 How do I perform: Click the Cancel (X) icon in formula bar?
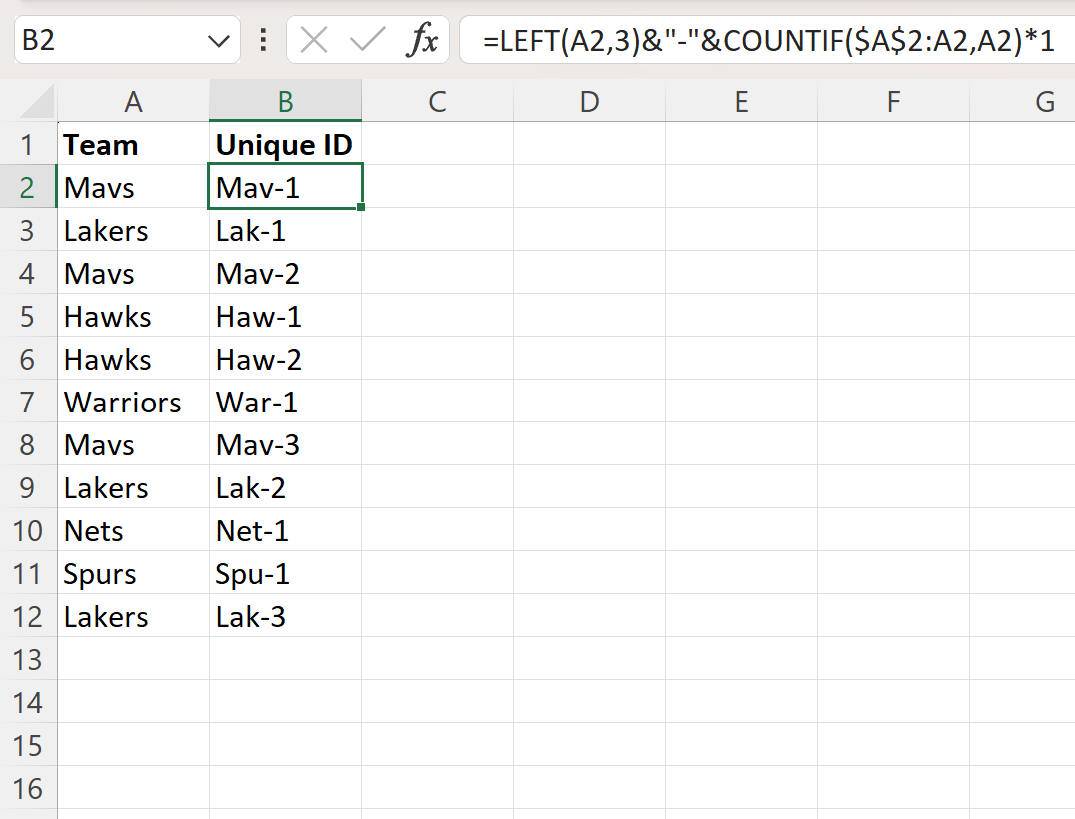(313, 40)
